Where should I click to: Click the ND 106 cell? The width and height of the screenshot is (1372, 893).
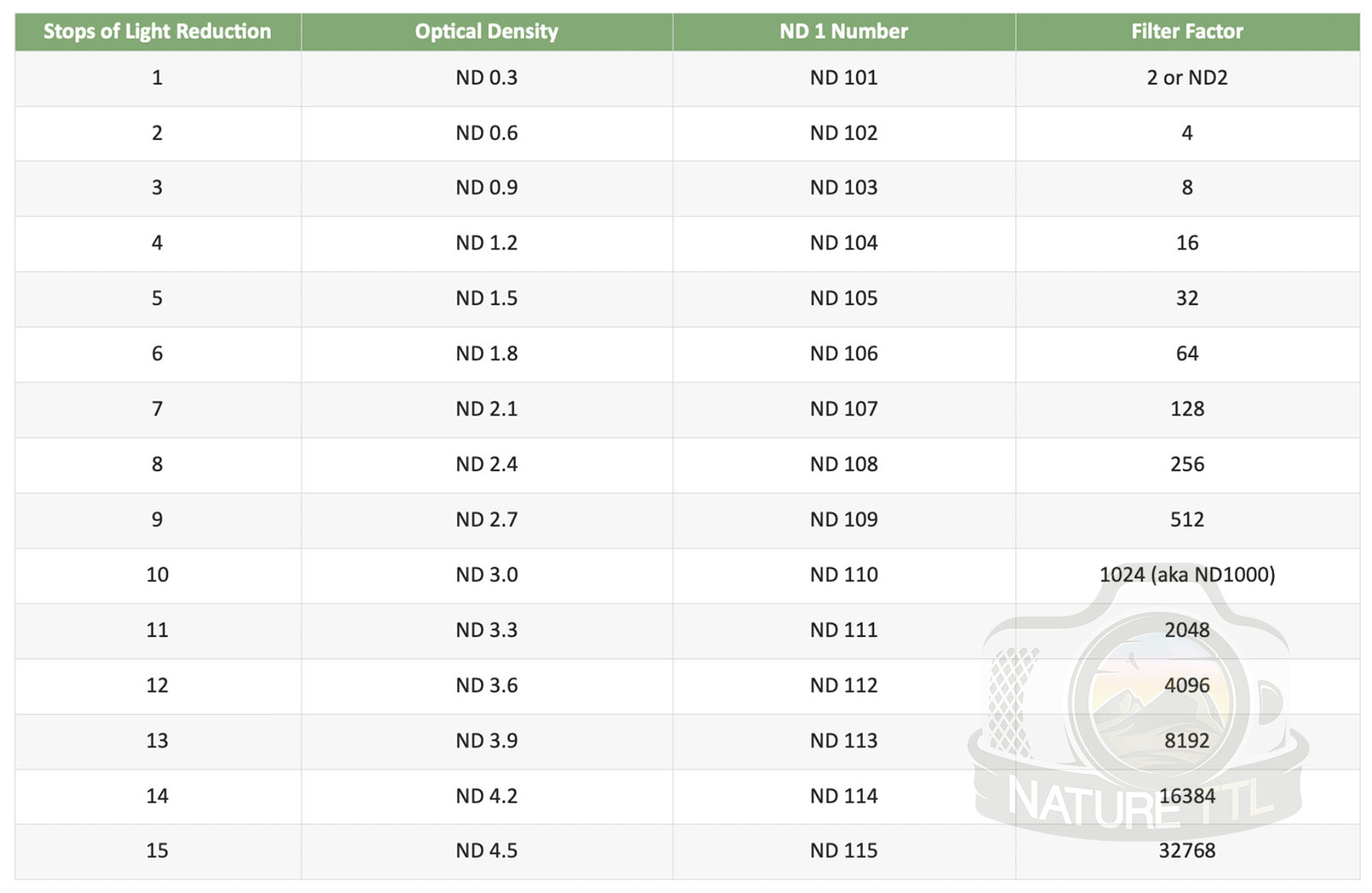click(x=844, y=353)
